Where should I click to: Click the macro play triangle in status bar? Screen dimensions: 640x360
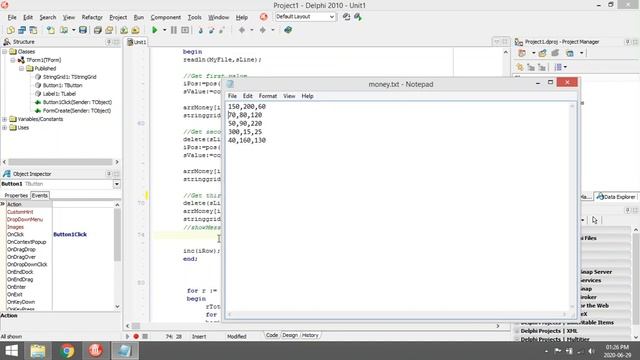127,336
